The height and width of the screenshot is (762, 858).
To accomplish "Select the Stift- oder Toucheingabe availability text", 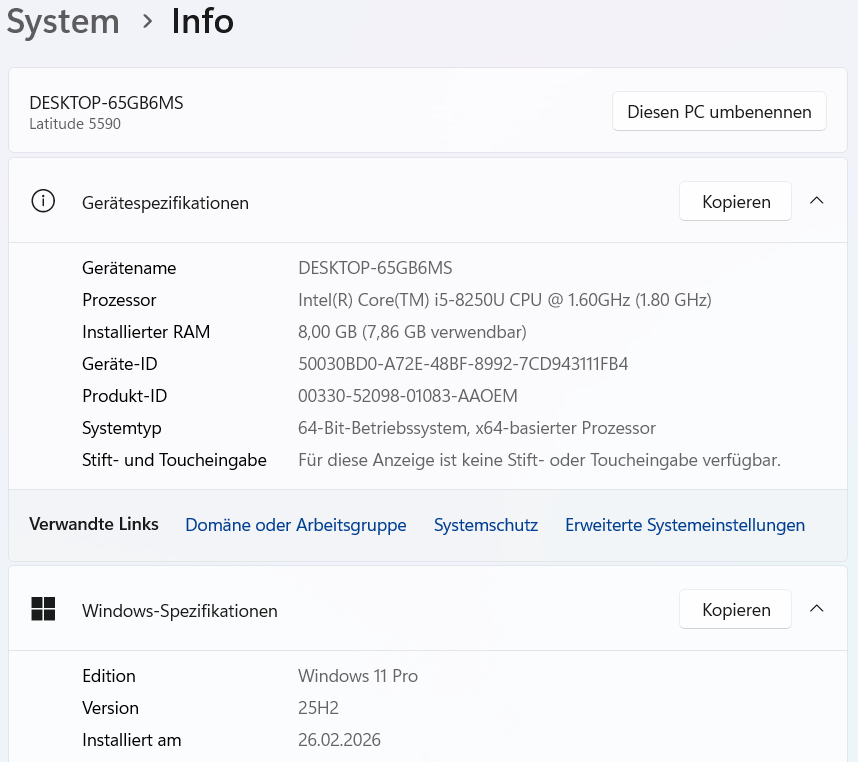I will [x=540, y=460].
